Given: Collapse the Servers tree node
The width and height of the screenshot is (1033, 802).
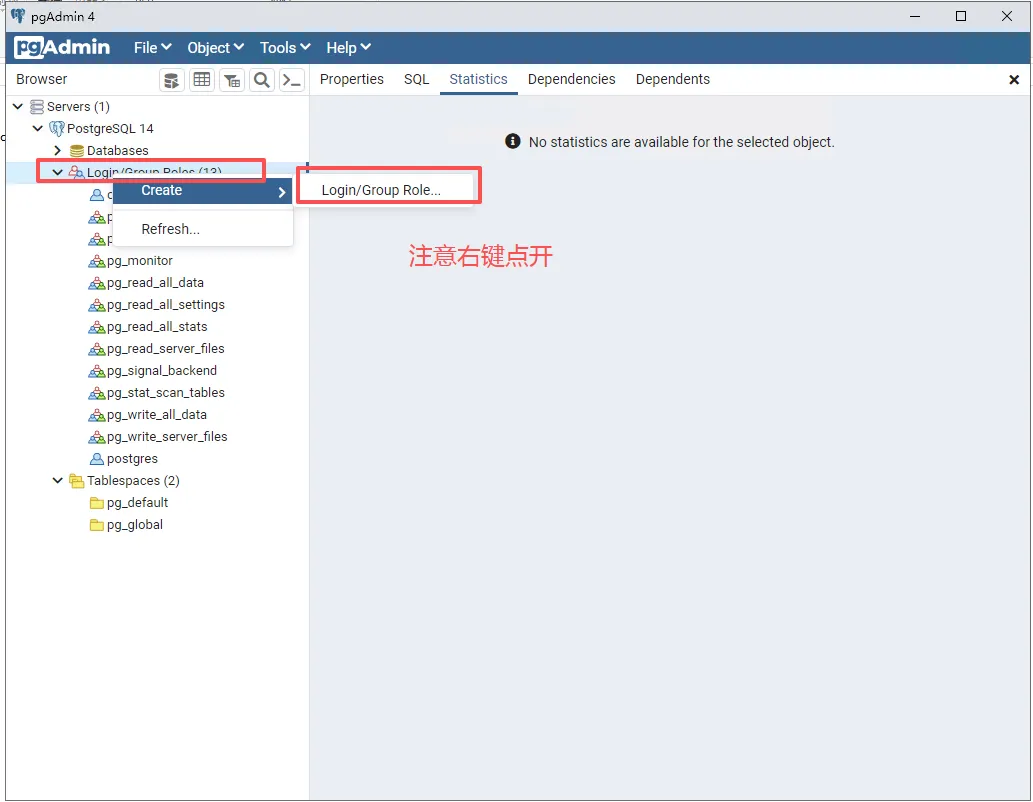Looking at the screenshot, I should [x=18, y=106].
